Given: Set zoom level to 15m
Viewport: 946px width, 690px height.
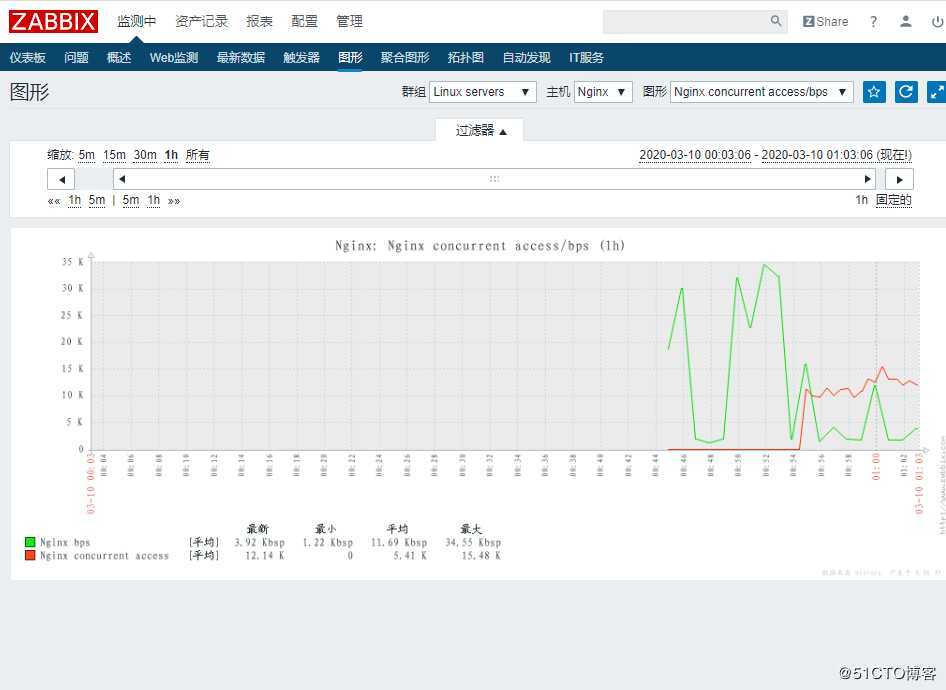Looking at the screenshot, I should point(114,155).
